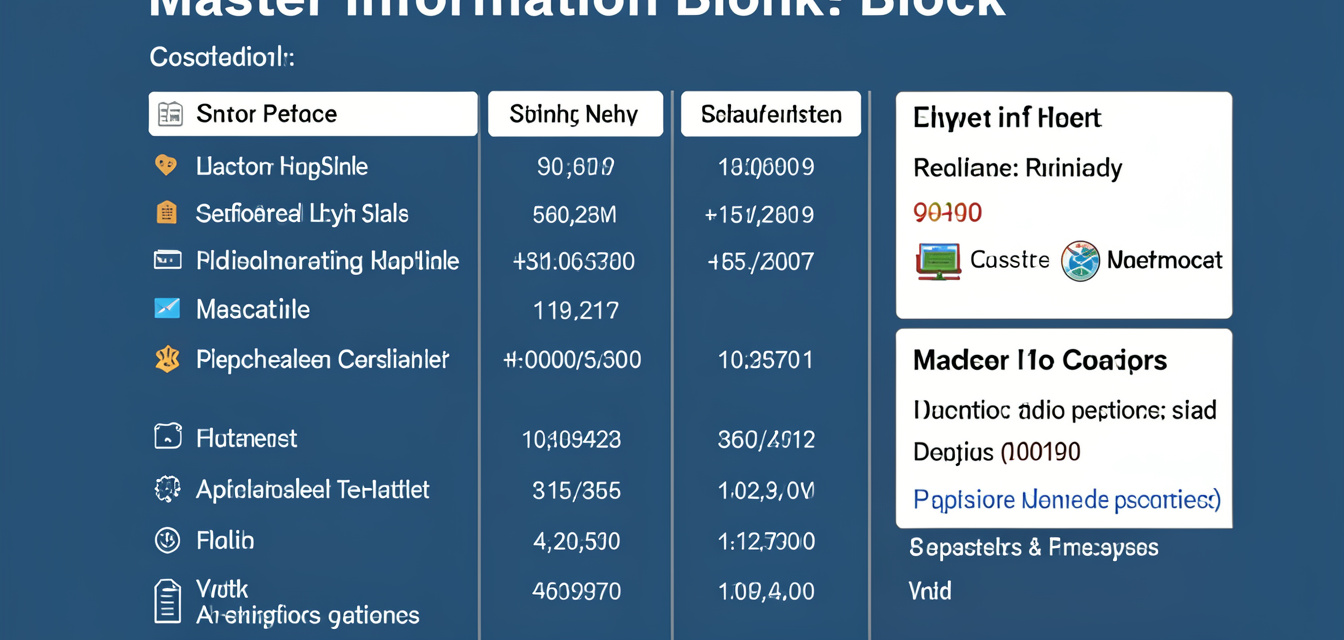Click the document icon beside Vrutk
The image size is (1344, 640).
[168, 601]
